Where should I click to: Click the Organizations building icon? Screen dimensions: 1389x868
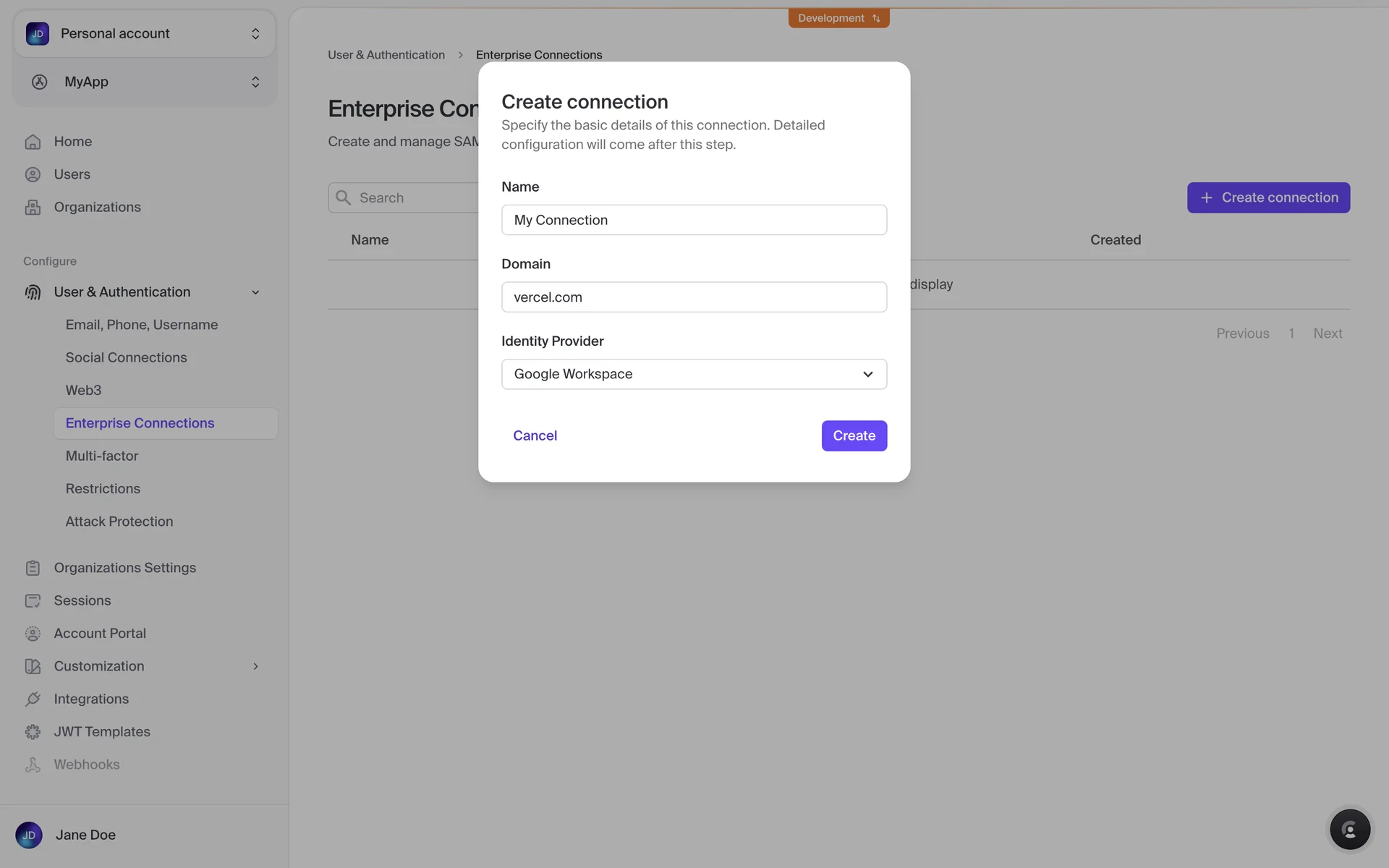(x=33, y=208)
